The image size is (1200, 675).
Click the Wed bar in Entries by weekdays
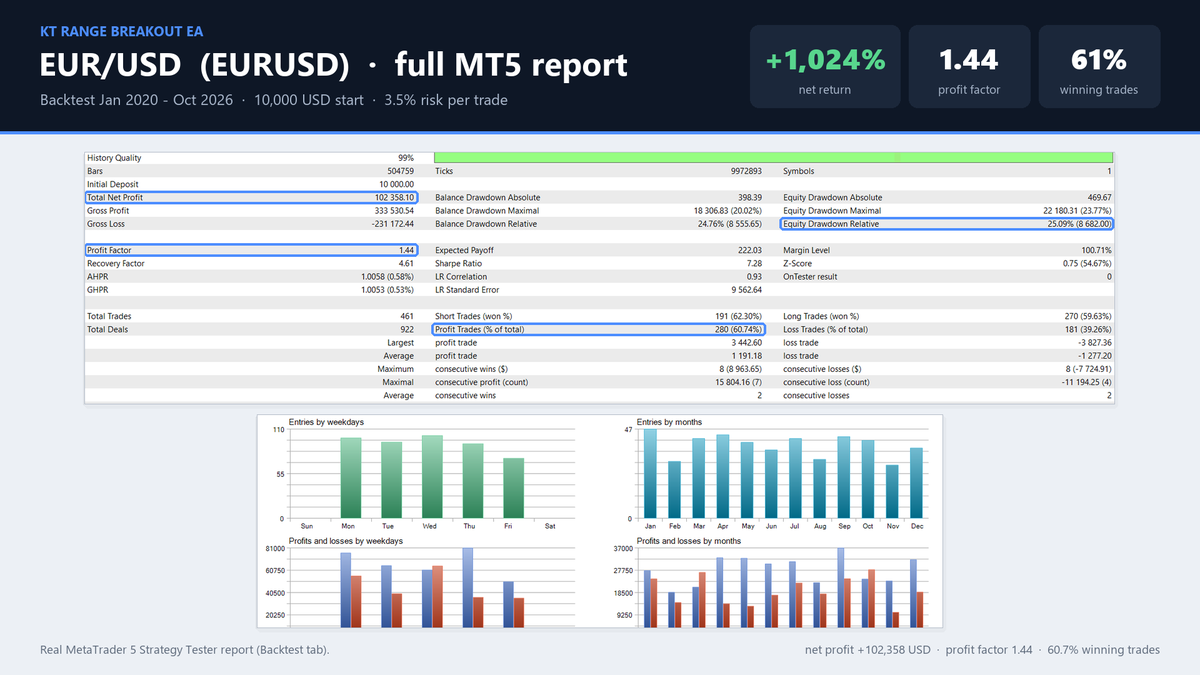point(431,477)
